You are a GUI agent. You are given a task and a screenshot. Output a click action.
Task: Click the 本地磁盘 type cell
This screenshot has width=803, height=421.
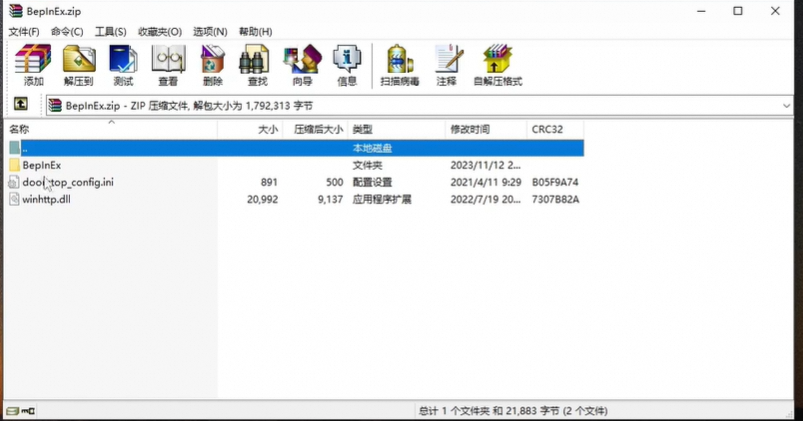coord(372,149)
